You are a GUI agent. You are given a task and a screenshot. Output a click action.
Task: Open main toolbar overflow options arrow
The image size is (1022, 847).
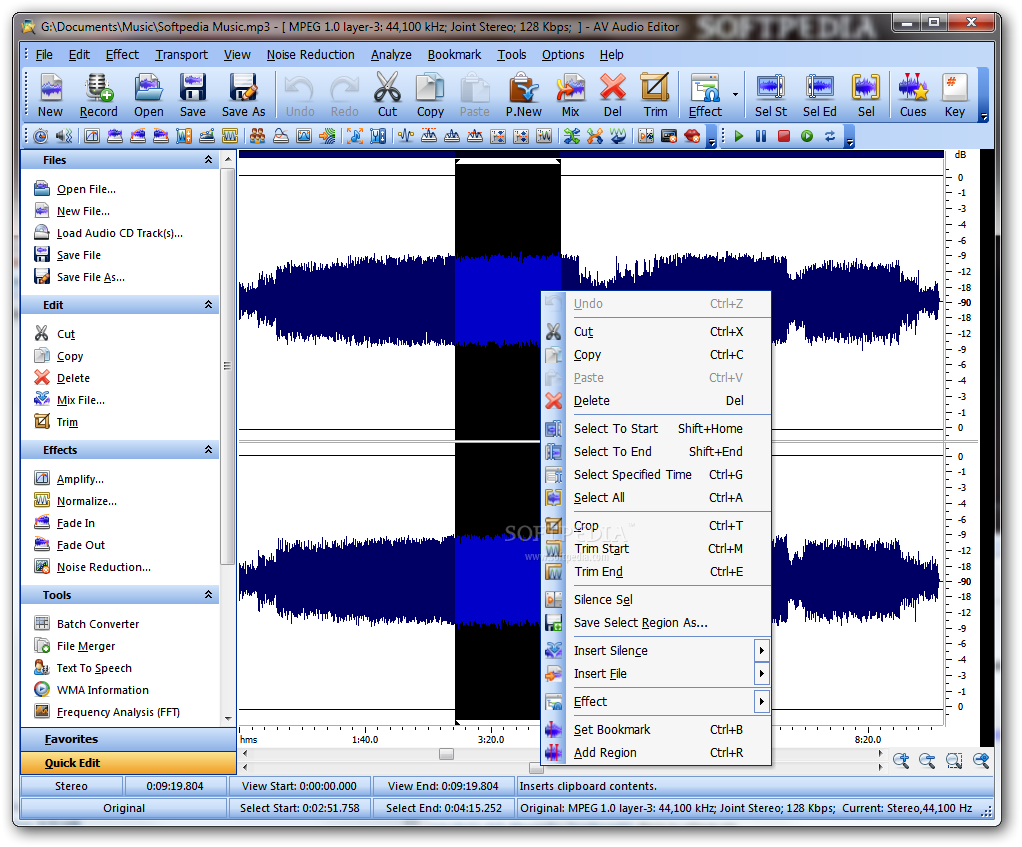984,117
